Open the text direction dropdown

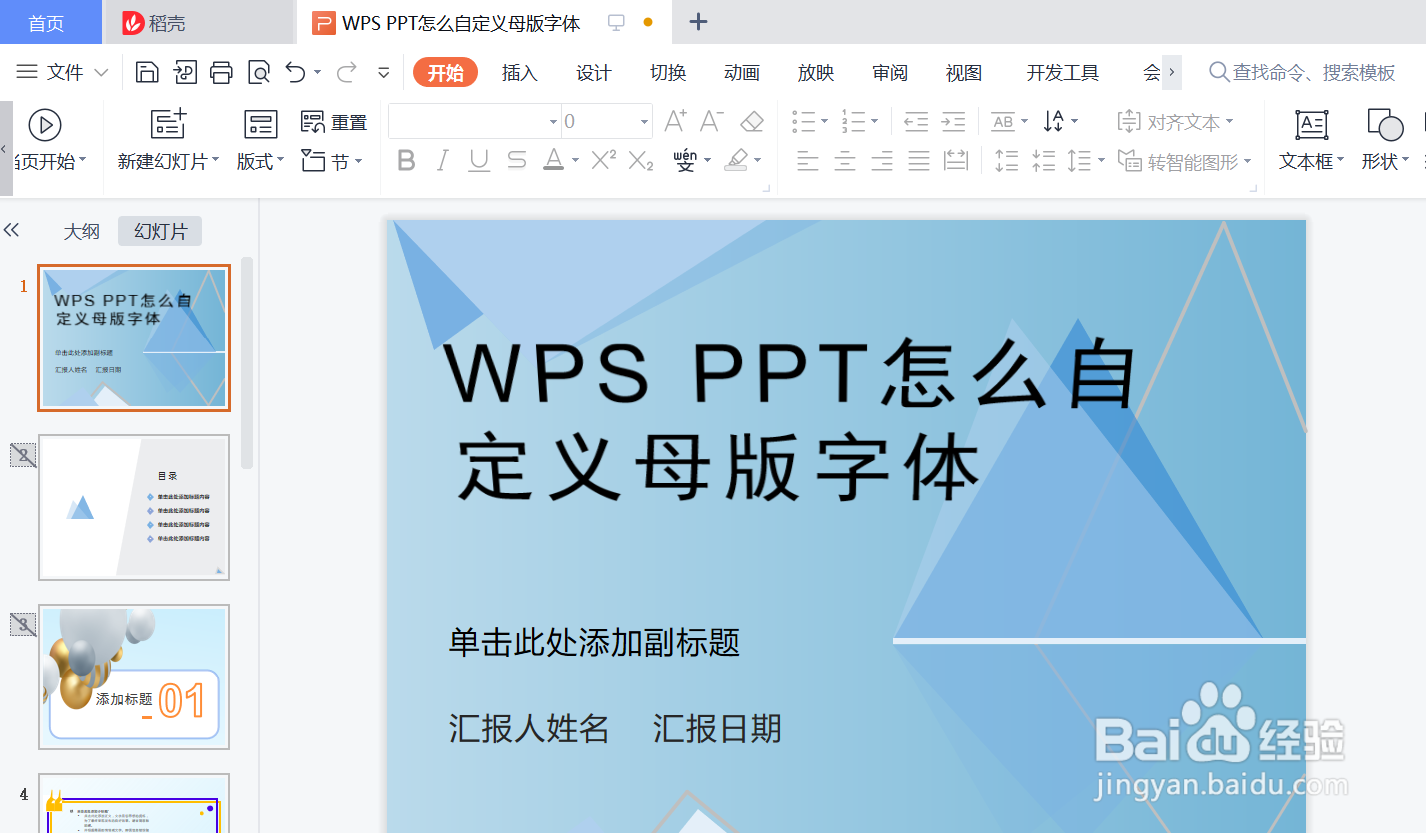(1074, 122)
